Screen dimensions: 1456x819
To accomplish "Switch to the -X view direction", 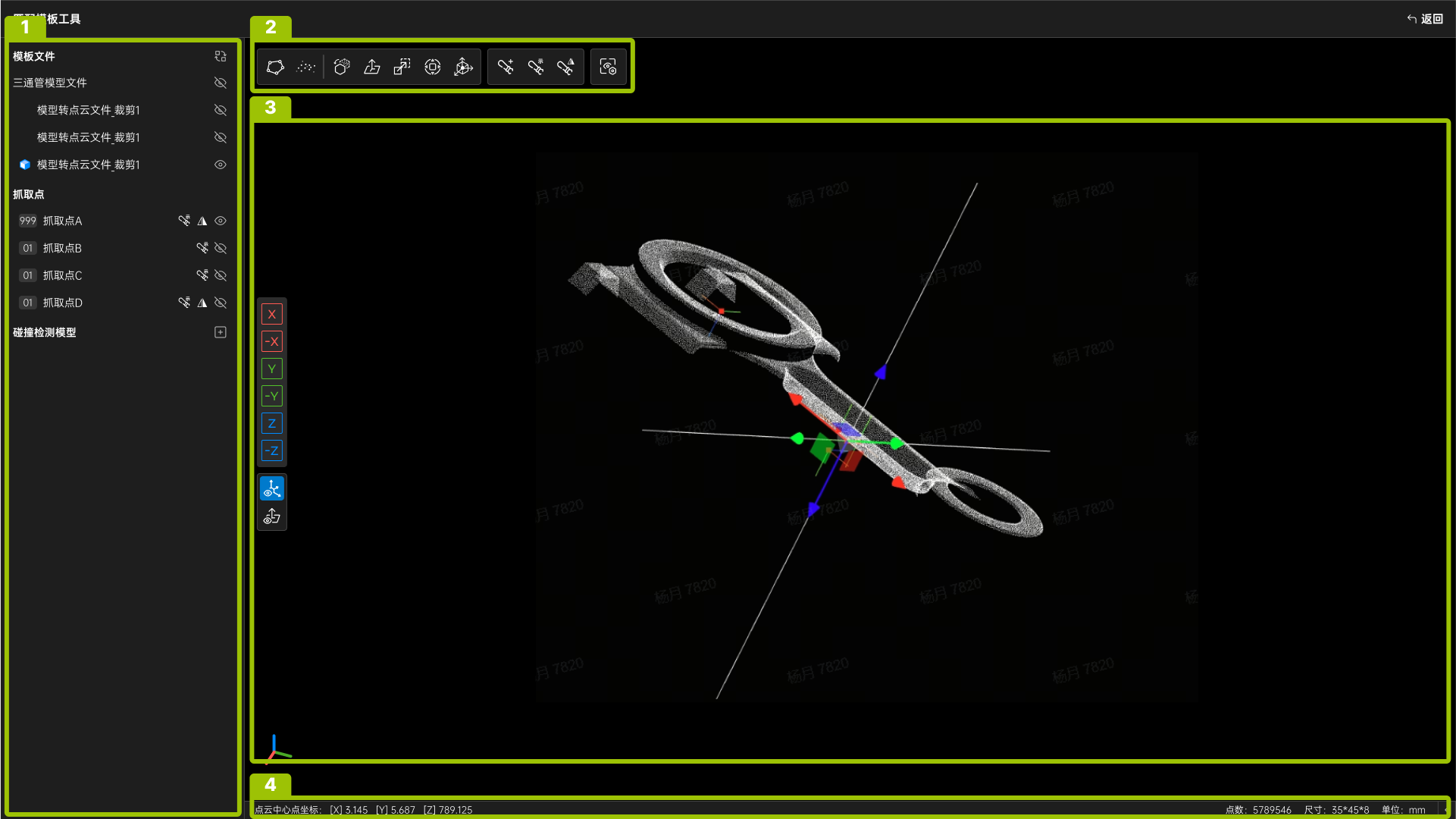I will (271, 341).
